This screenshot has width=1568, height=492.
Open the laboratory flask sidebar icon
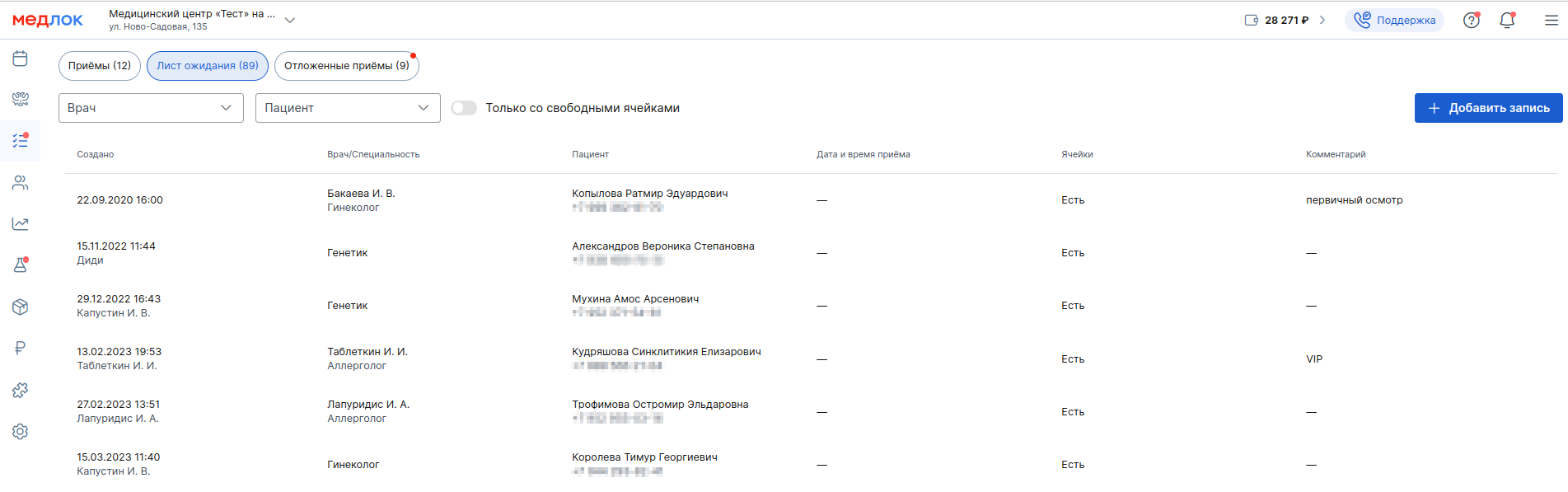tap(21, 265)
